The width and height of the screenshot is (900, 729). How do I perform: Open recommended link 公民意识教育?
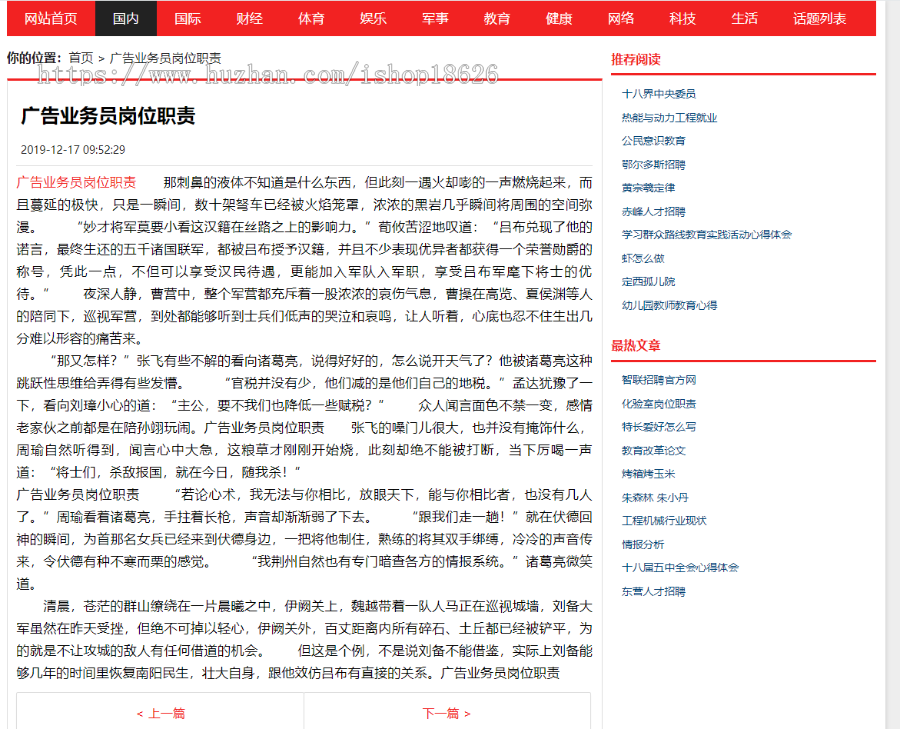[654, 141]
